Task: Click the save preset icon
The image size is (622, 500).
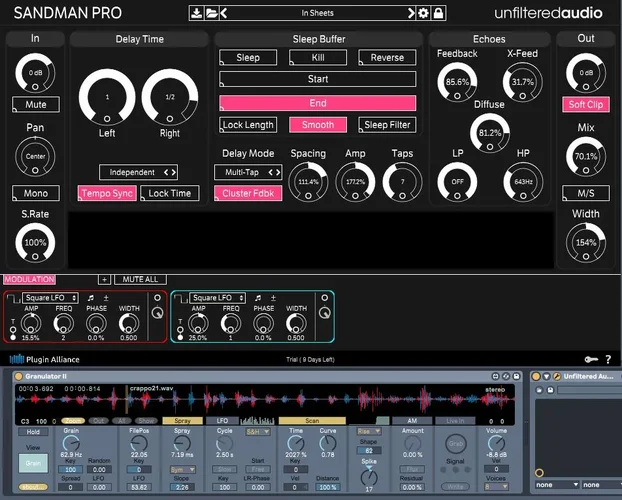Action: 194,13
